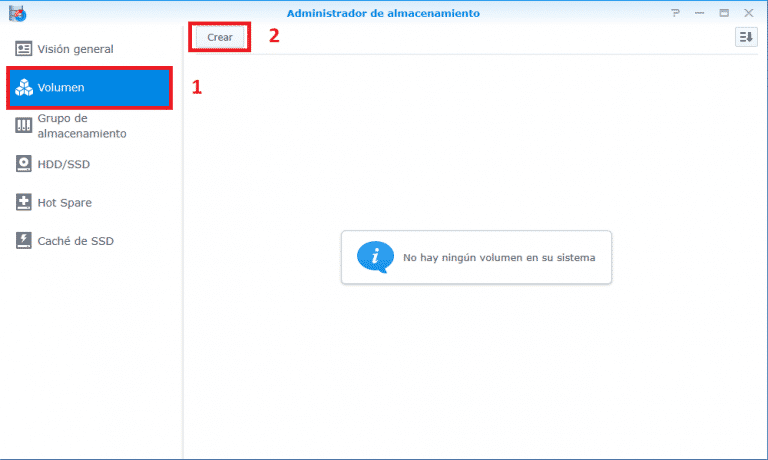This screenshot has width=768, height=460.
Task: Select the Volumen sidebar item
Action: 89,88
